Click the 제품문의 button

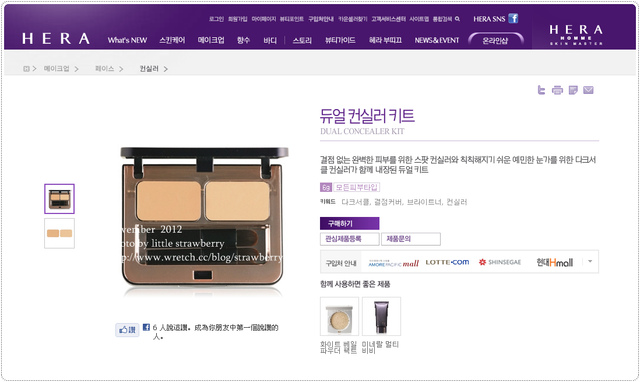(x=411, y=239)
